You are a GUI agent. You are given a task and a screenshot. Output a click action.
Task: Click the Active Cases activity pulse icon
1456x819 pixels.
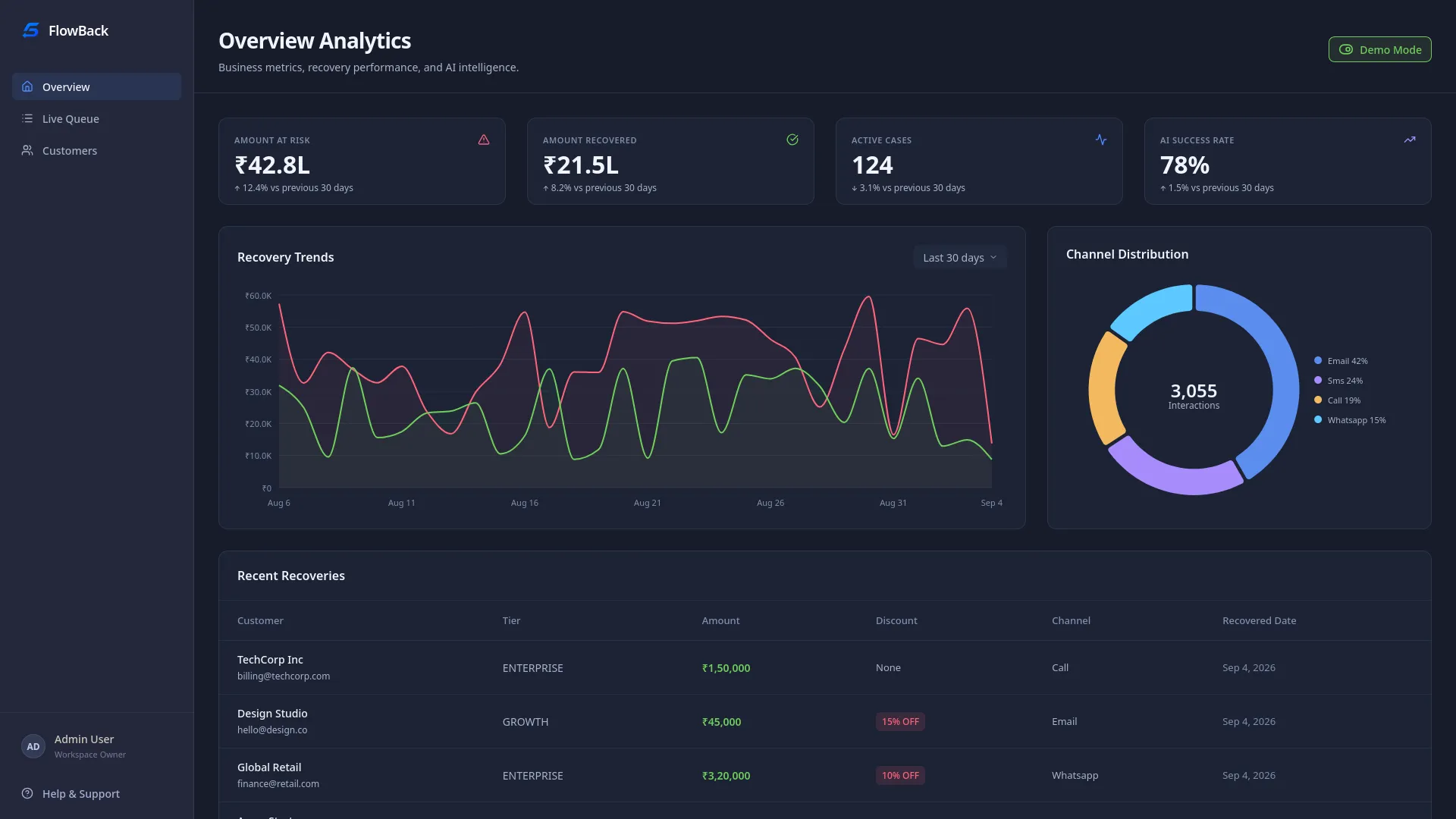point(1101,140)
